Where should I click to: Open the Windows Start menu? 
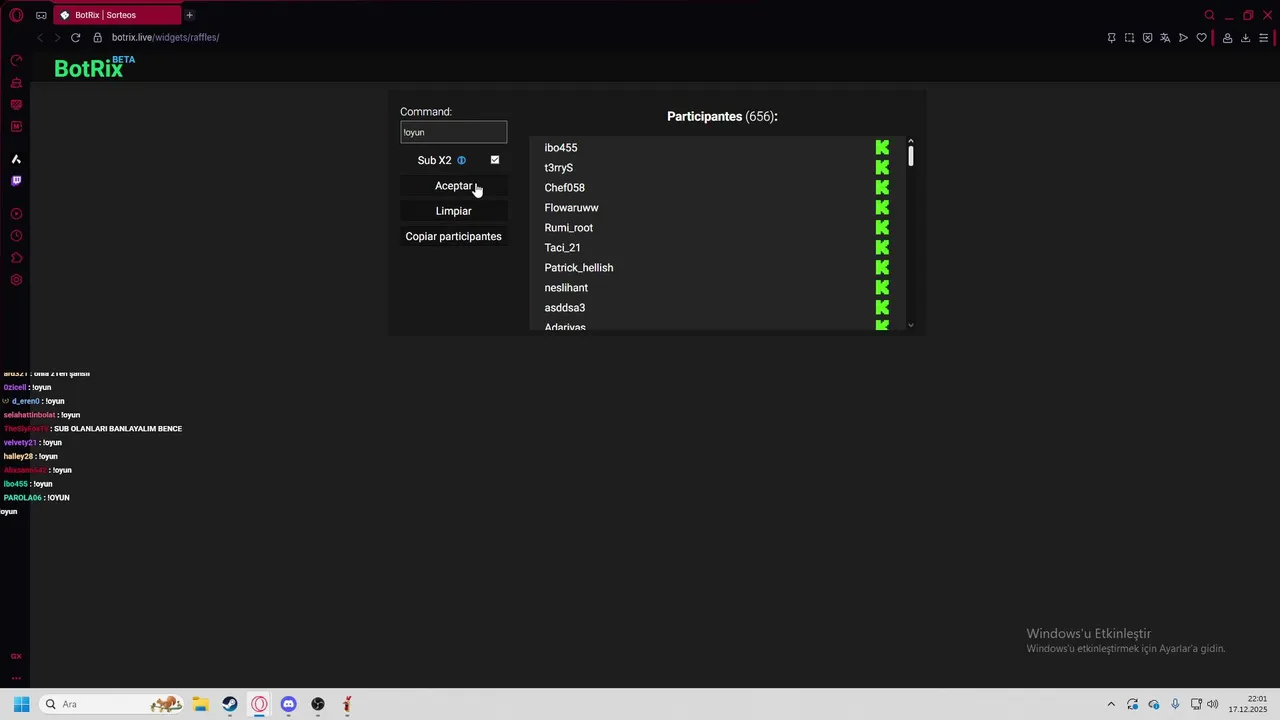coord(21,704)
